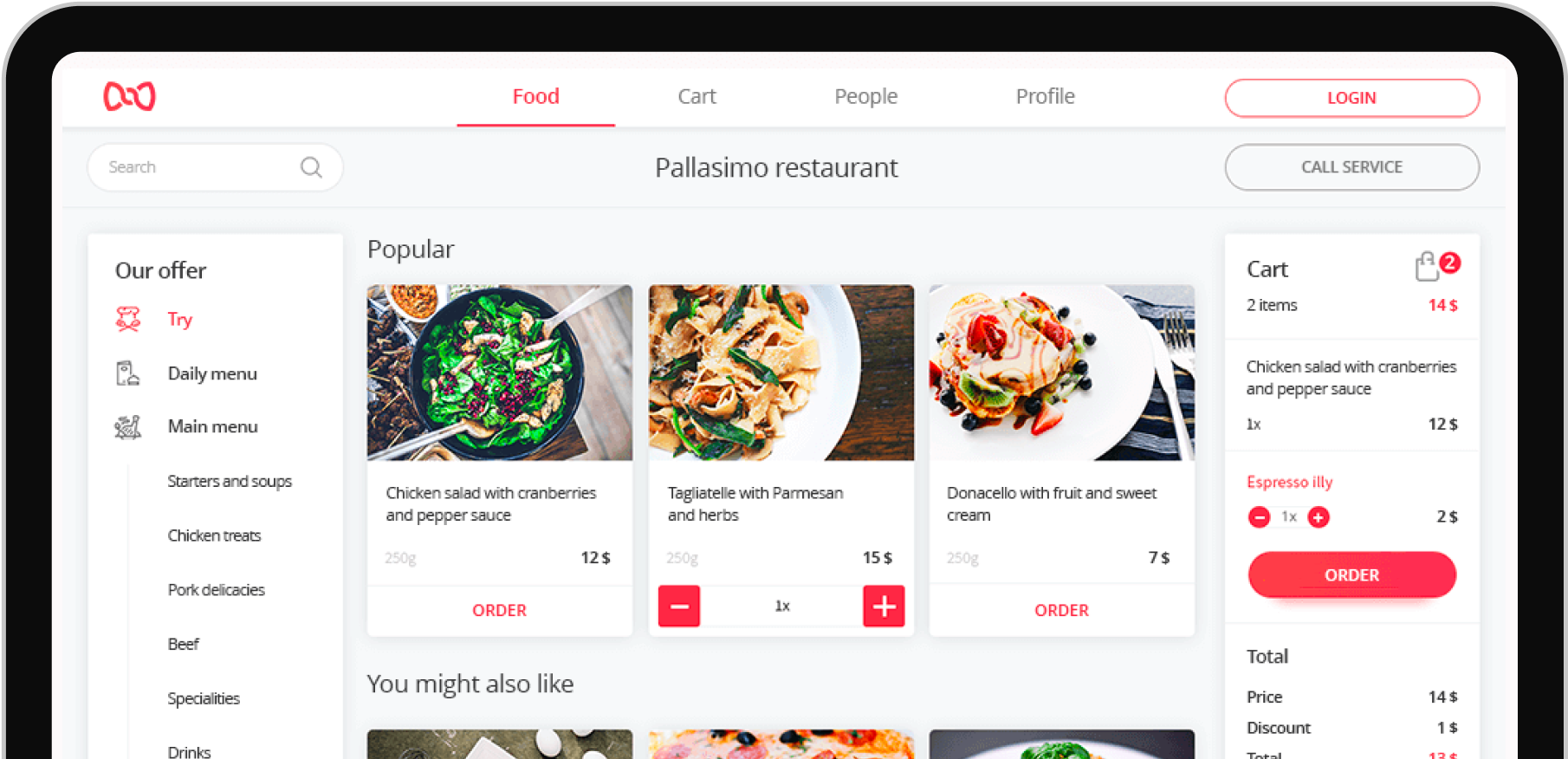Click the search magnifier icon
1568x759 pixels.
pos(311,167)
